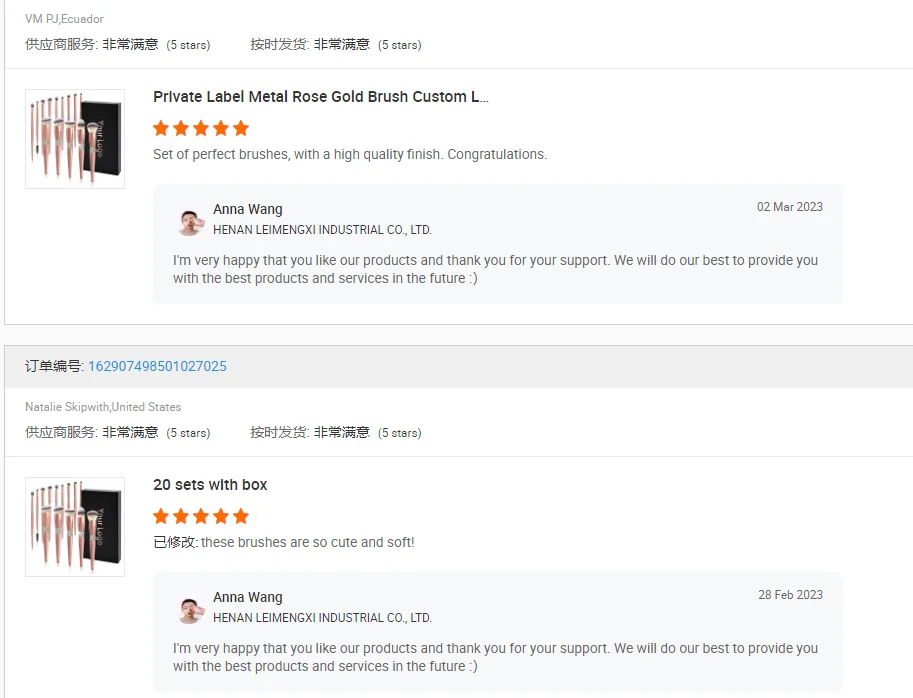Click the reviewer name VM PJ, Ecuador
This screenshot has width=913, height=698.
tap(64, 19)
